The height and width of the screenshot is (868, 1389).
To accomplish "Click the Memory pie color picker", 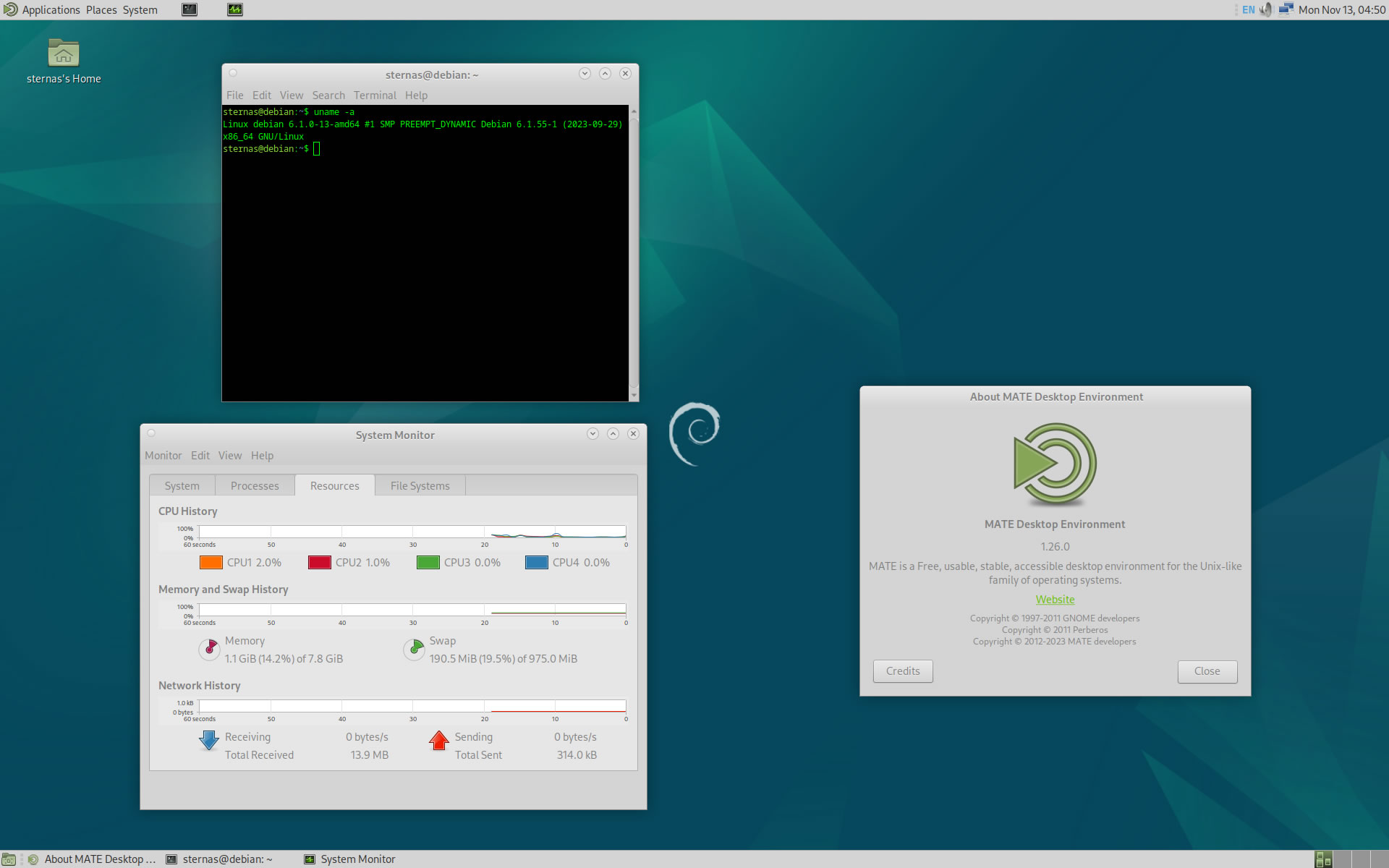I will click(209, 650).
